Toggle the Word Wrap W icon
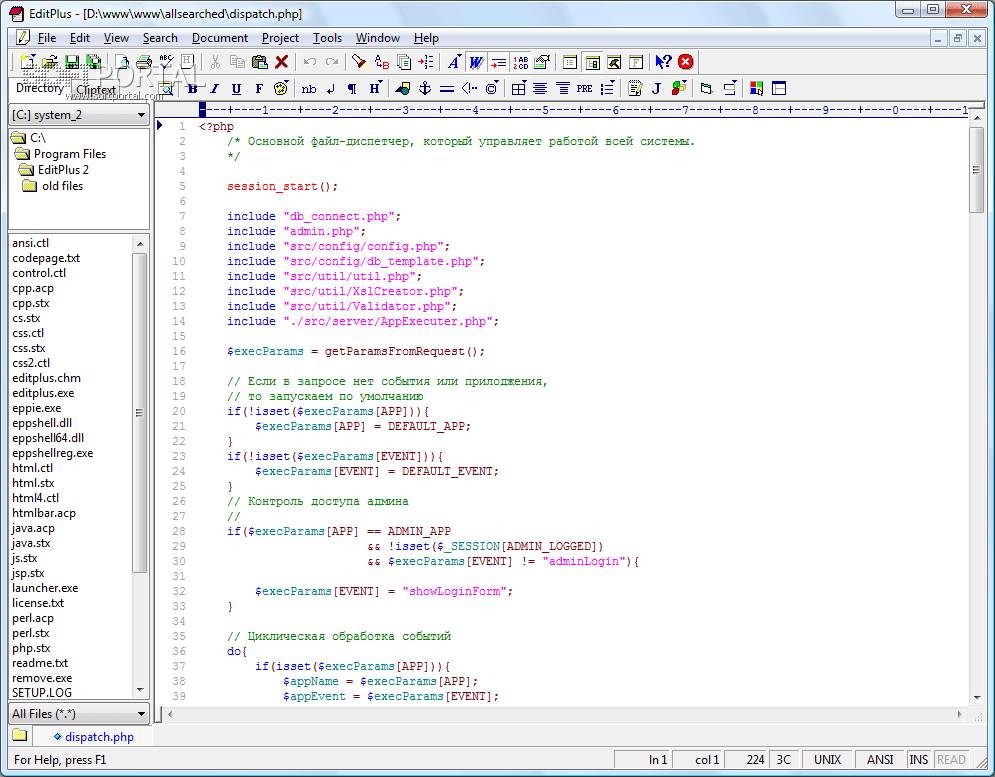This screenshot has width=995, height=777. click(x=476, y=62)
